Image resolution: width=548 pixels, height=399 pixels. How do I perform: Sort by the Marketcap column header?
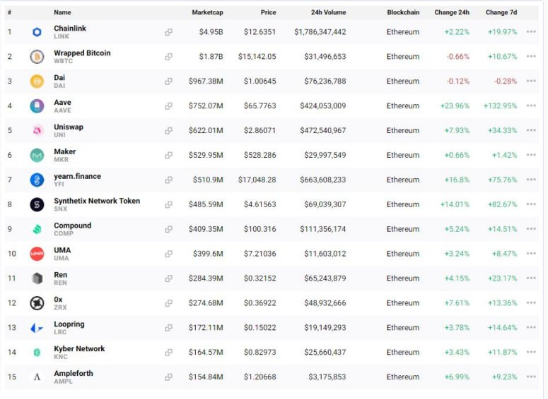pos(207,12)
